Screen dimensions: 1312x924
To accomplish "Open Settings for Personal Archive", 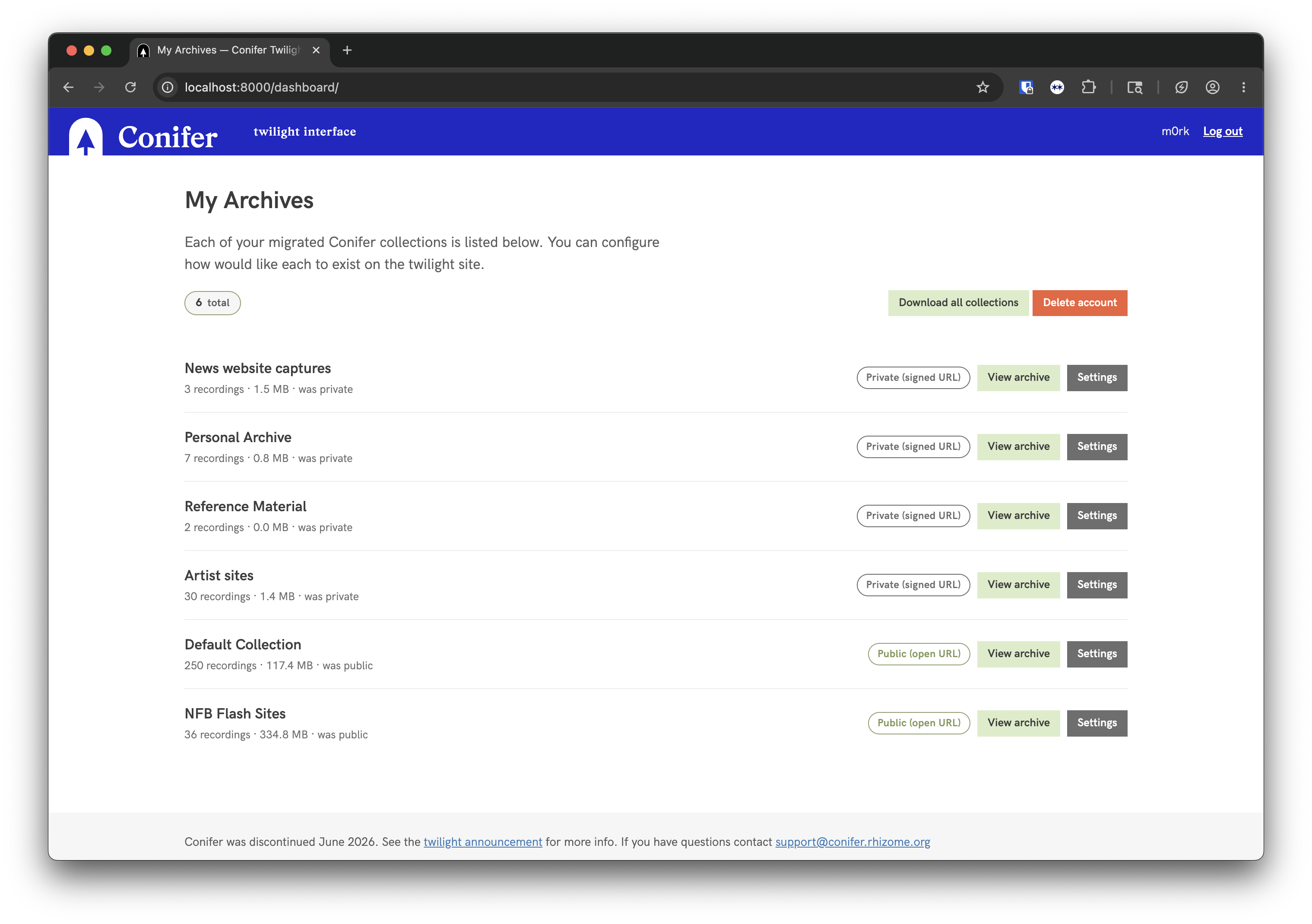I will tap(1097, 447).
